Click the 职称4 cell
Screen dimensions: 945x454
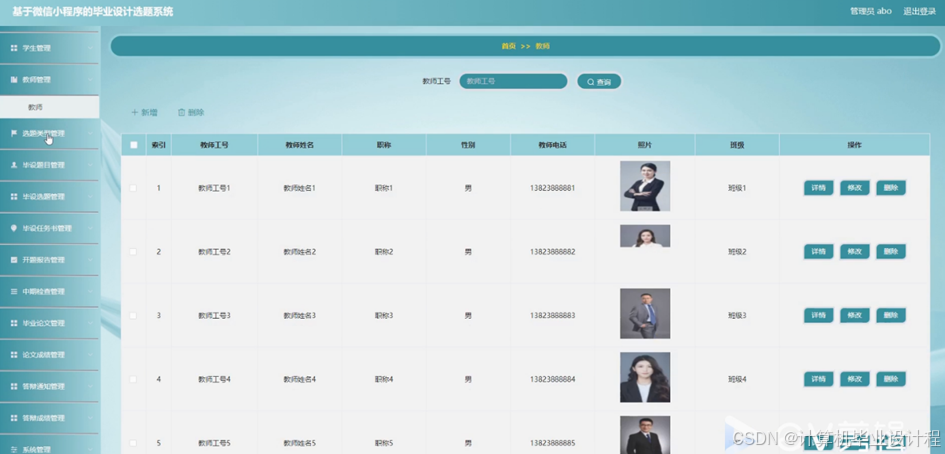[384, 379]
